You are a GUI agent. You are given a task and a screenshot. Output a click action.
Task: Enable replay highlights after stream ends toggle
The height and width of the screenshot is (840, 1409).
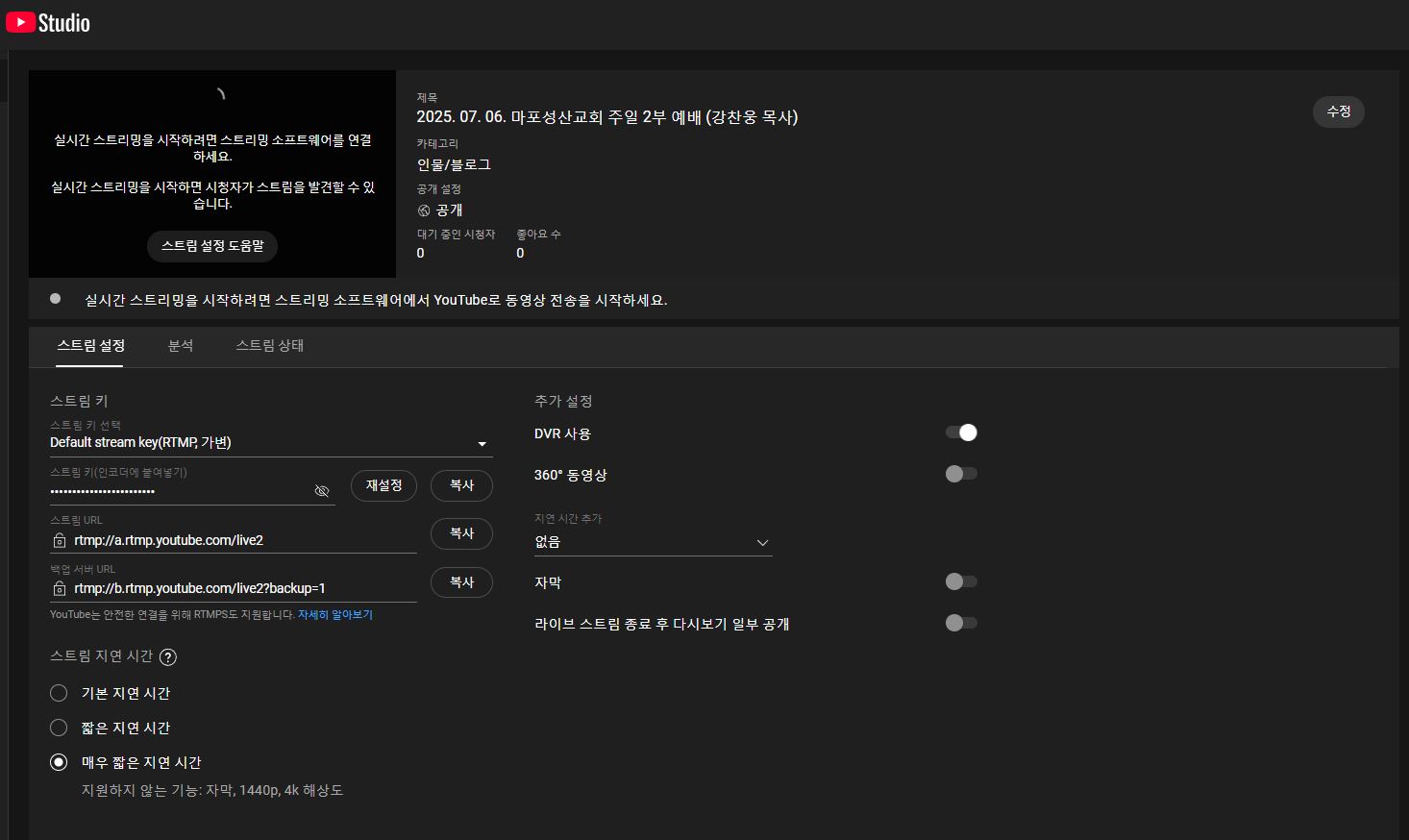click(x=961, y=623)
